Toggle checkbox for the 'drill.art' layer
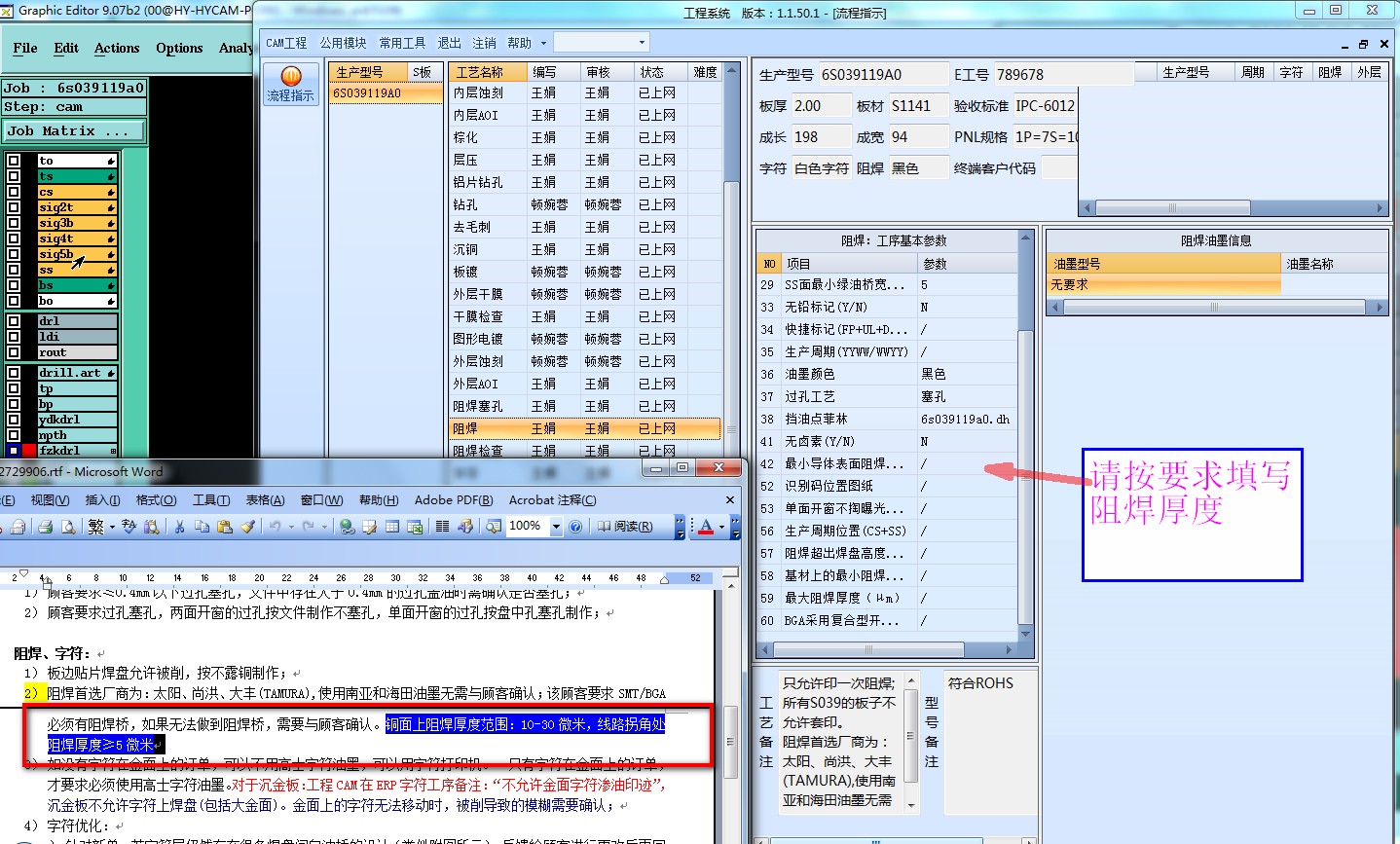This screenshot has height=844, width=1400. [x=14, y=373]
